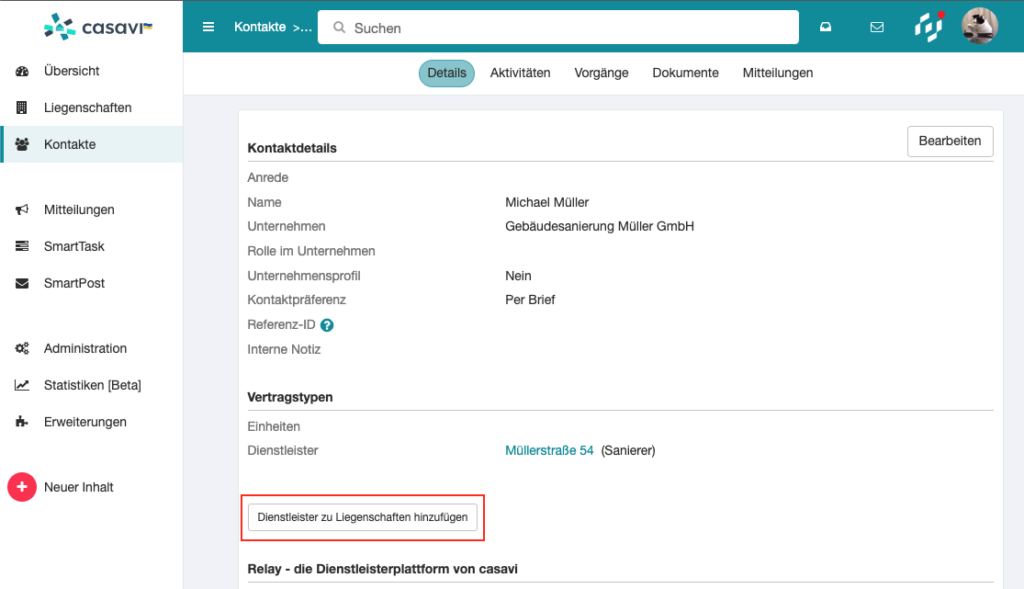Switch to the Aktivitäten tab
Viewport: 1024px width, 589px height.
click(520, 73)
